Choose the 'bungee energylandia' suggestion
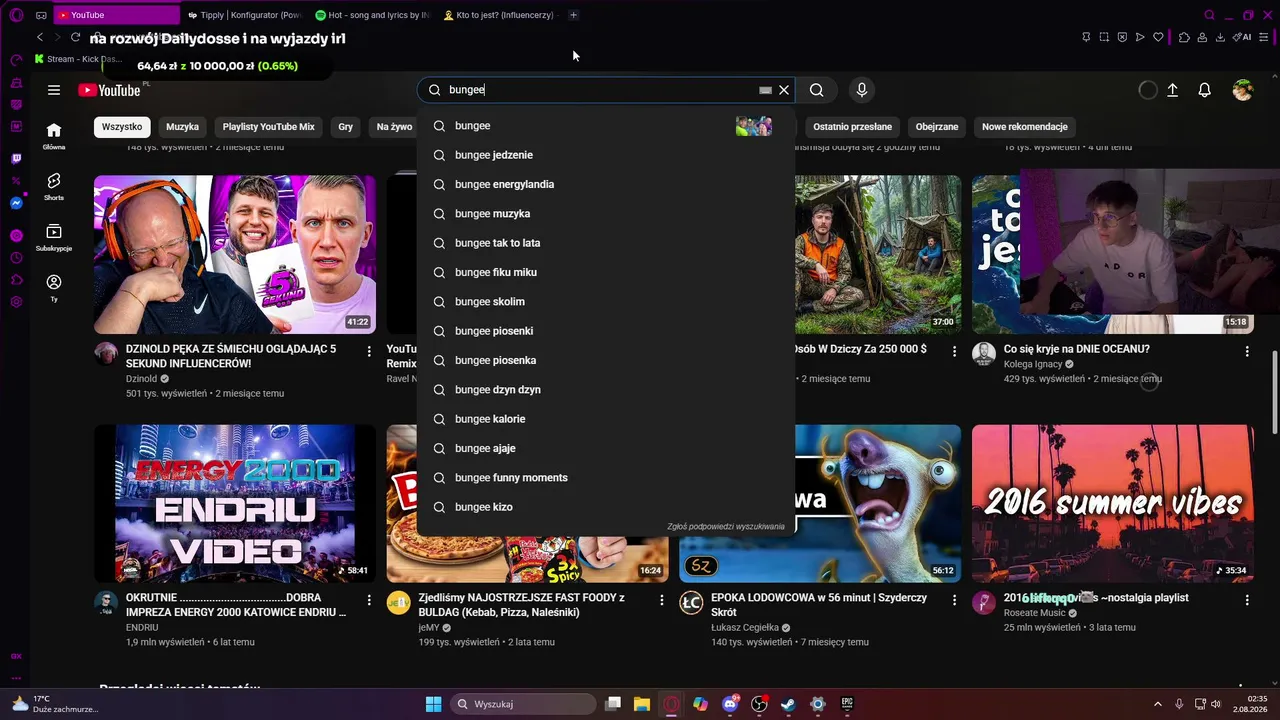The height and width of the screenshot is (720, 1280). click(606, 184)
